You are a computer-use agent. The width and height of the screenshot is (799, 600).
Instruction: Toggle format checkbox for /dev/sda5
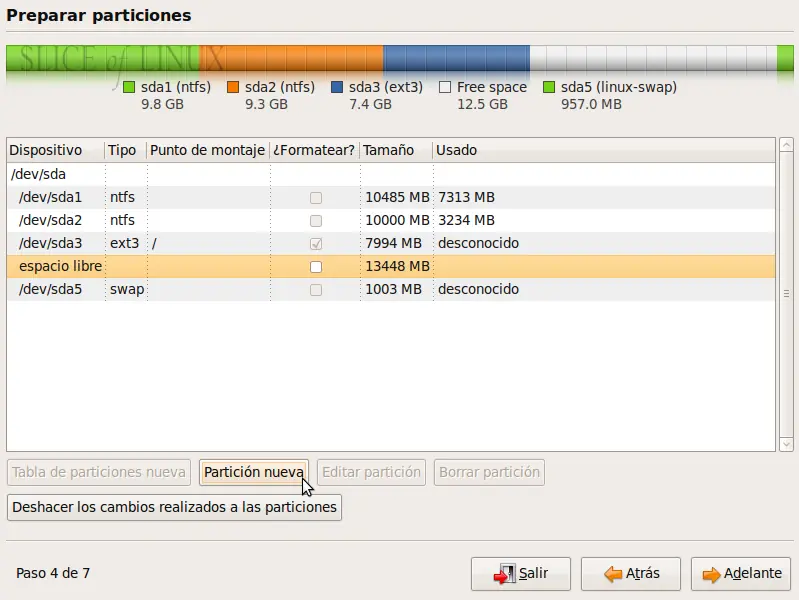[x=316, y=290]
